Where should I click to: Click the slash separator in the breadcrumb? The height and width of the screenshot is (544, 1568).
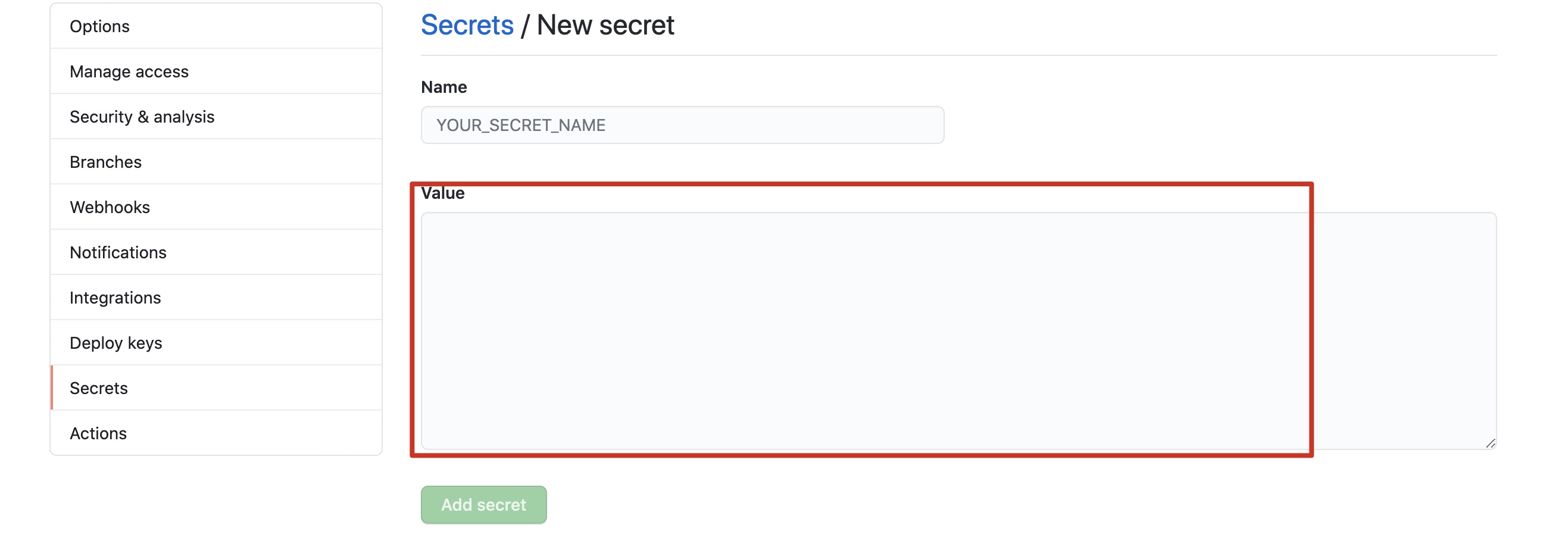[x=524, y=26]
